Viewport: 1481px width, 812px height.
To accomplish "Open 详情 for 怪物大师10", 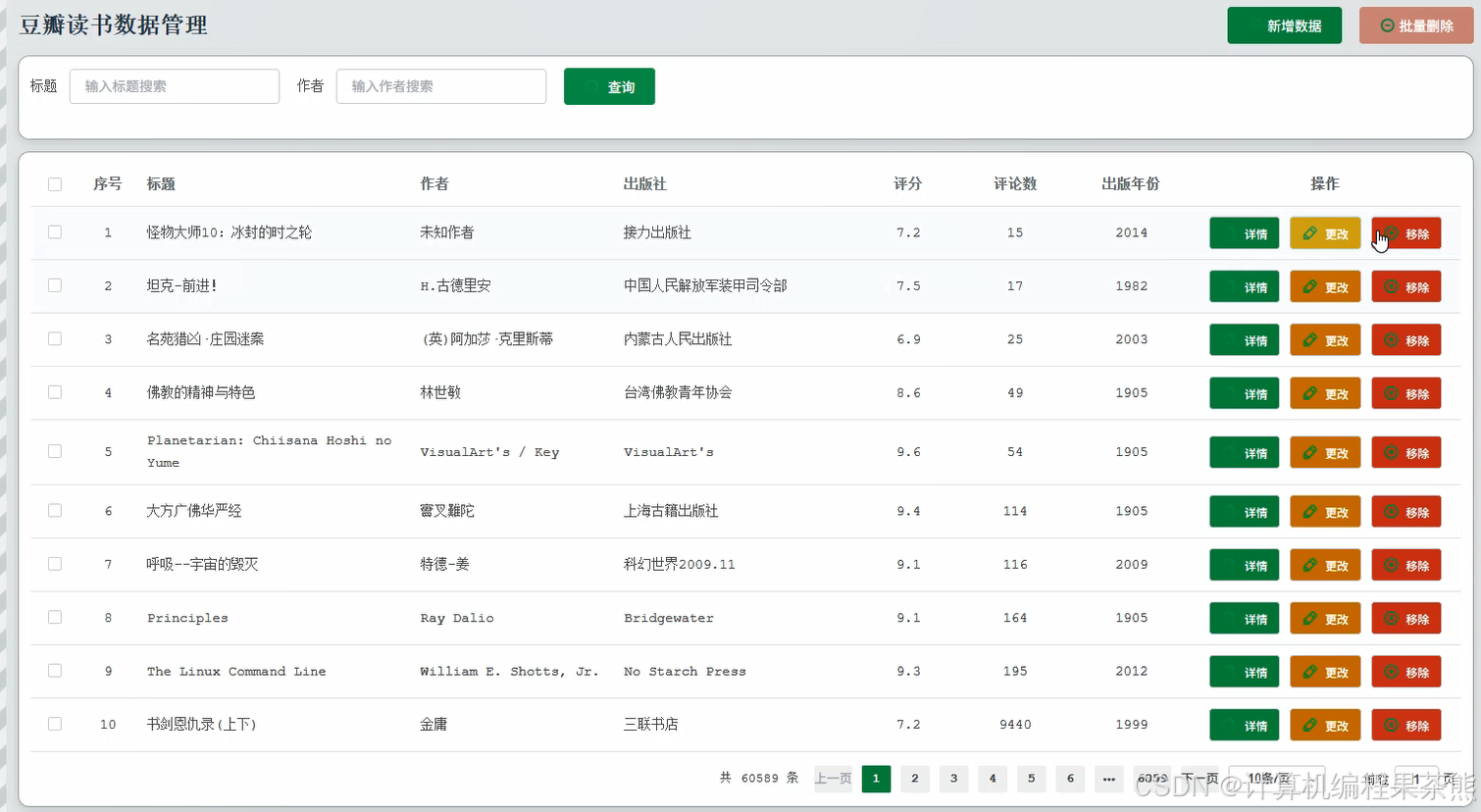I will point(1244,233).
